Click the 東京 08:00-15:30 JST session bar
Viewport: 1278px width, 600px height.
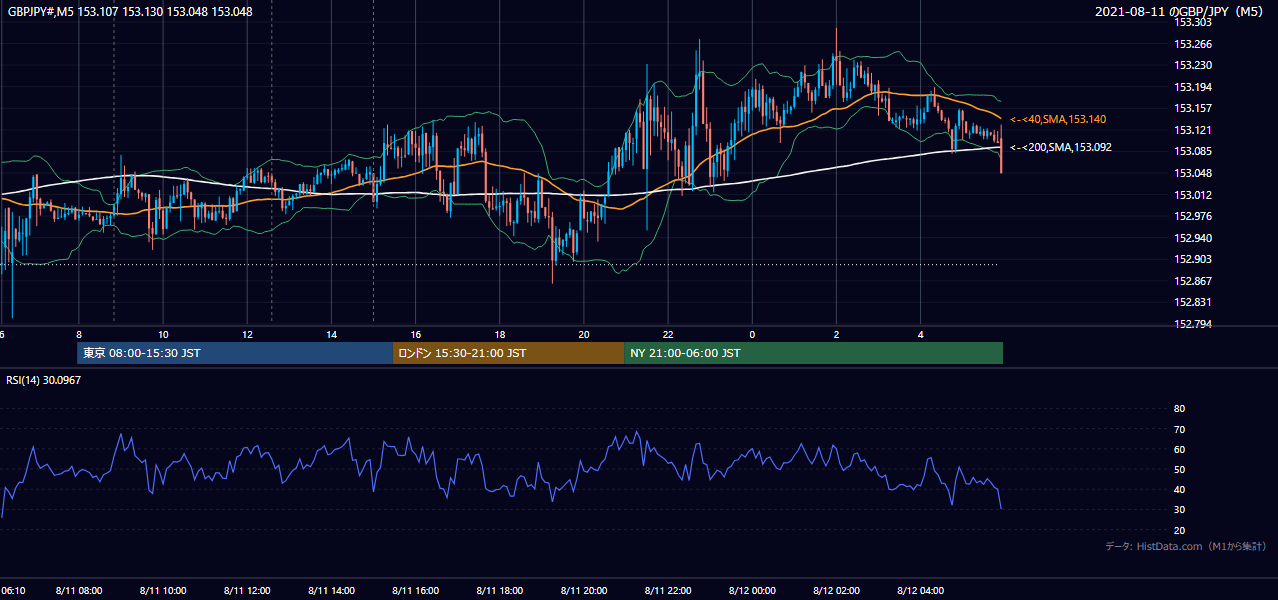[x=235, y=353]
